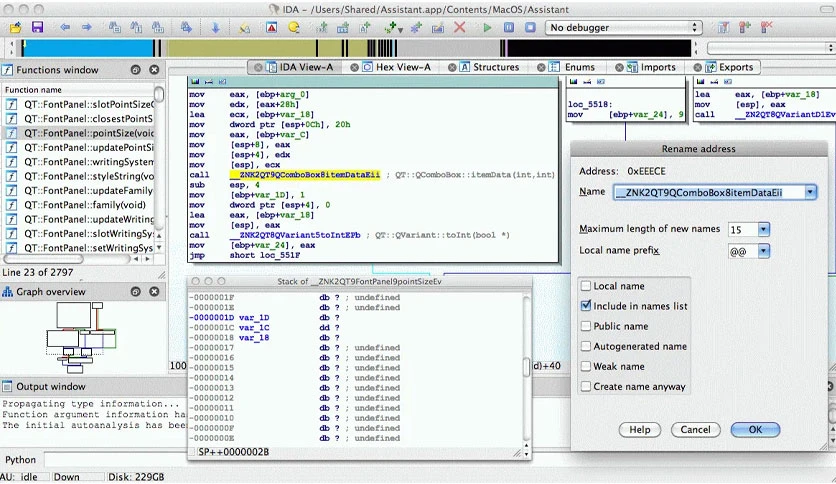Tick the Autogenerated name checkbox
Image resolution: width=836 pixels, height=484 pixels.
(585, 346)
